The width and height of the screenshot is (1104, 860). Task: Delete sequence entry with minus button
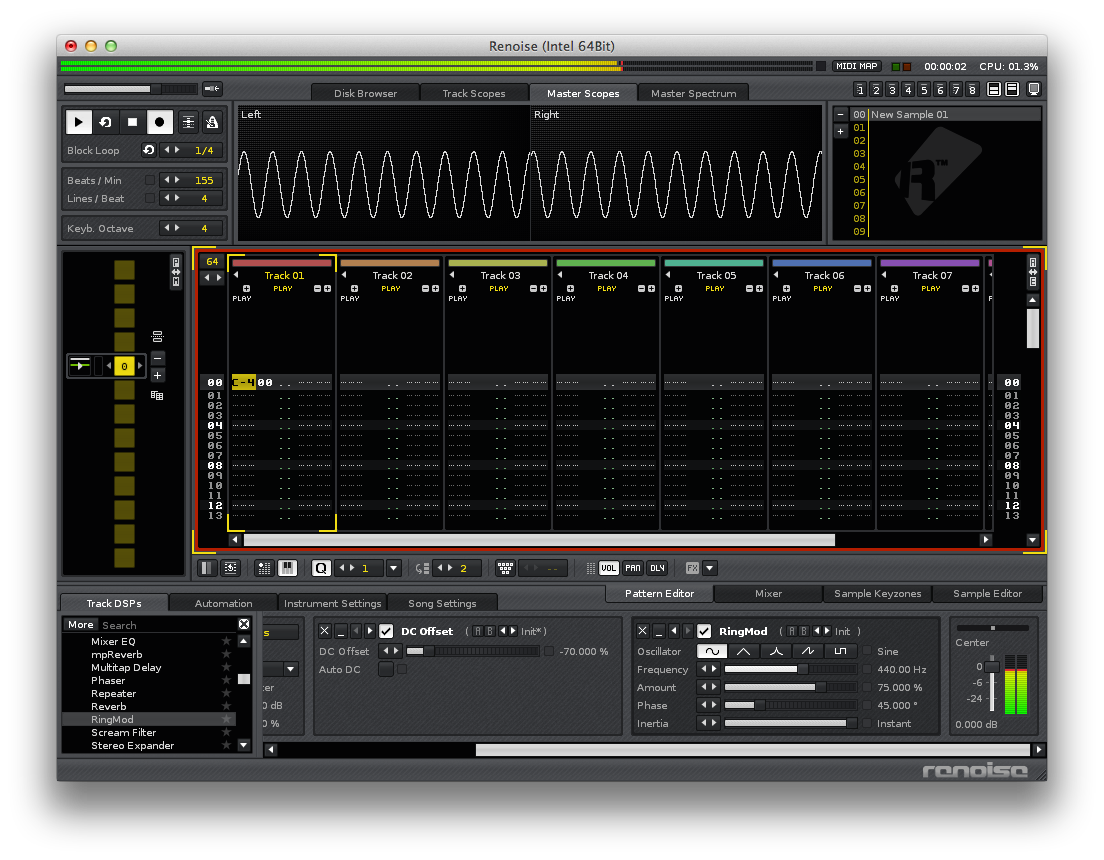pos(158,359)
